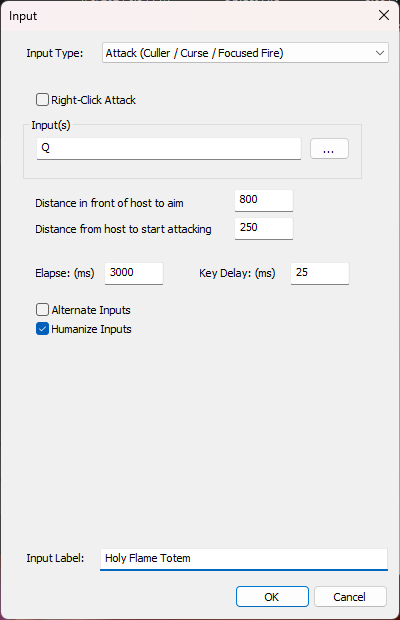Select the aim distance field showing 800

(x=264, y=200)
